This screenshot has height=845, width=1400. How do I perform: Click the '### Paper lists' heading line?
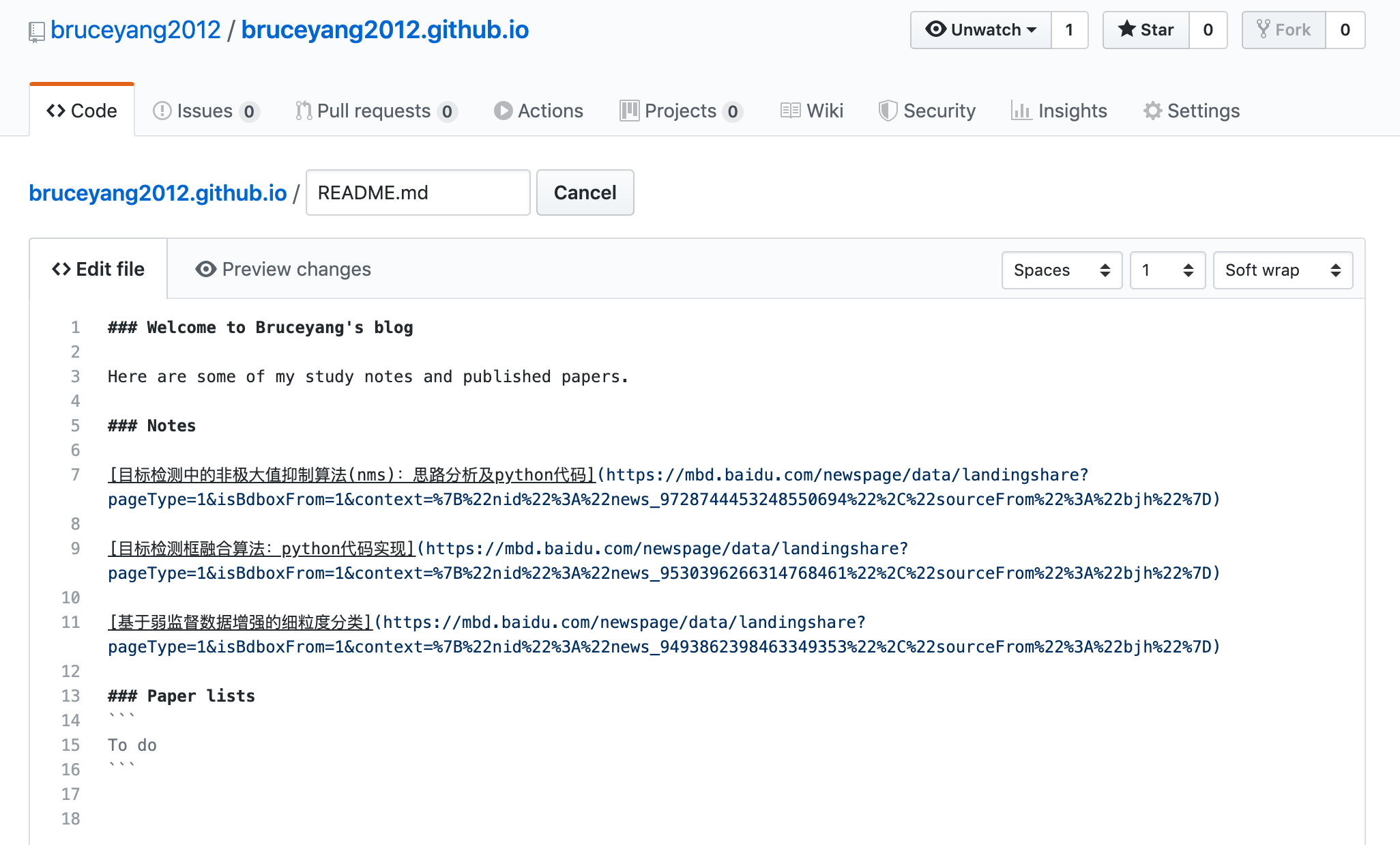pyautogui.click(x=181, y=696)
